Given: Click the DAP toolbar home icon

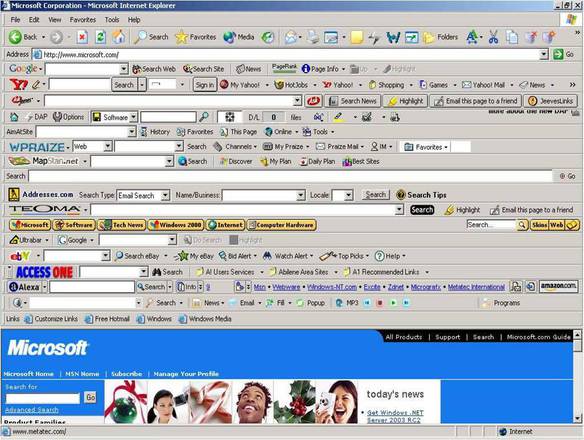Looking at the screenshot, I should pos(14,117).
